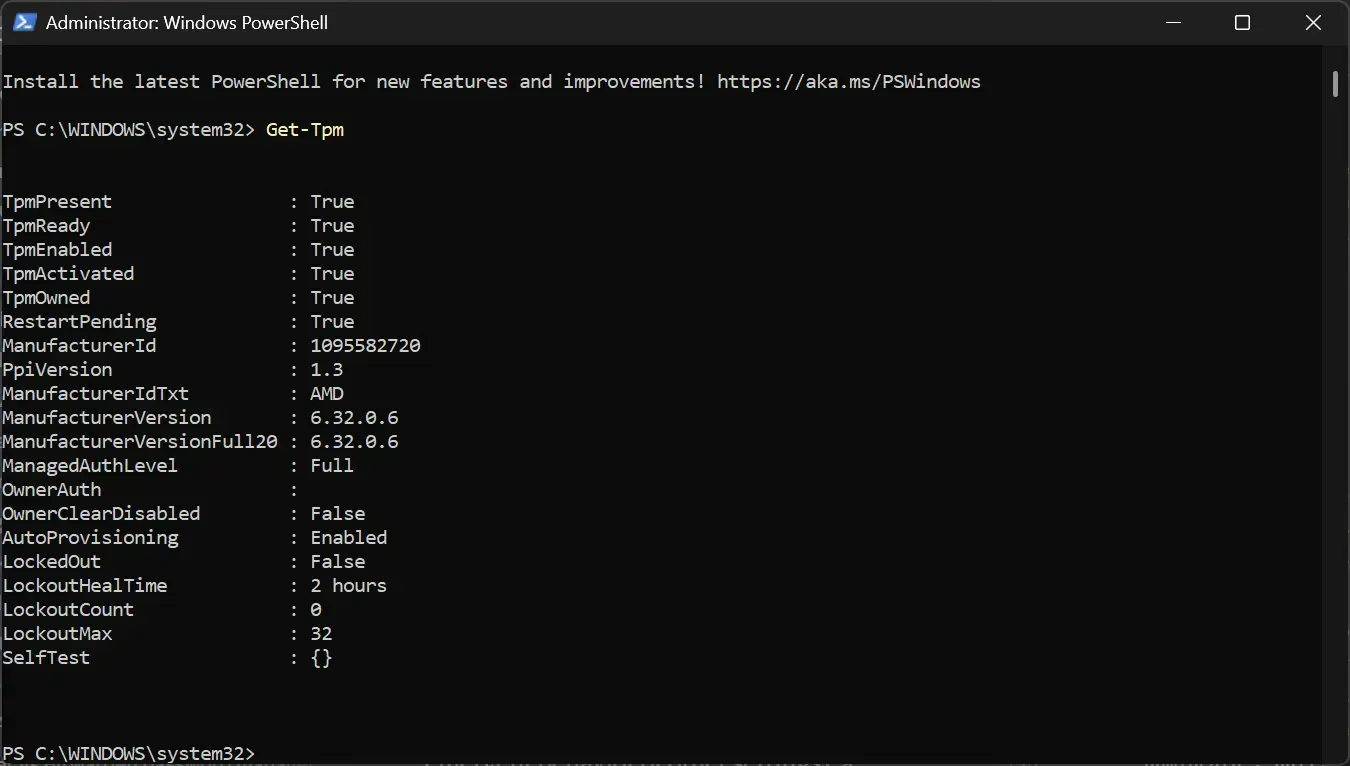Click the SelfTest property name
Image resolution: width=1350 pixels, height=766 pixels.
[x=46, y=658]
